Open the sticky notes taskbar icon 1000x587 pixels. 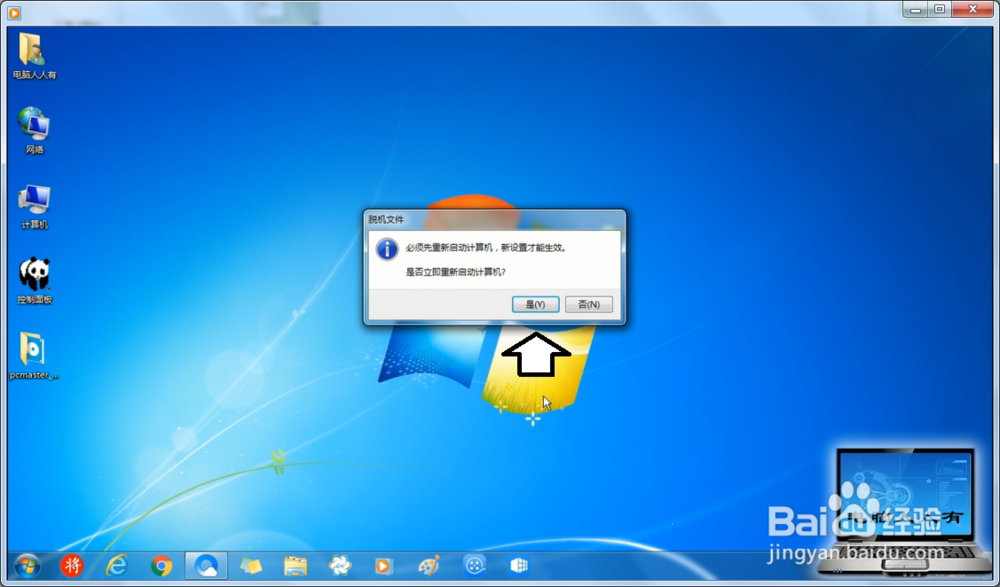tap(251, 566)
